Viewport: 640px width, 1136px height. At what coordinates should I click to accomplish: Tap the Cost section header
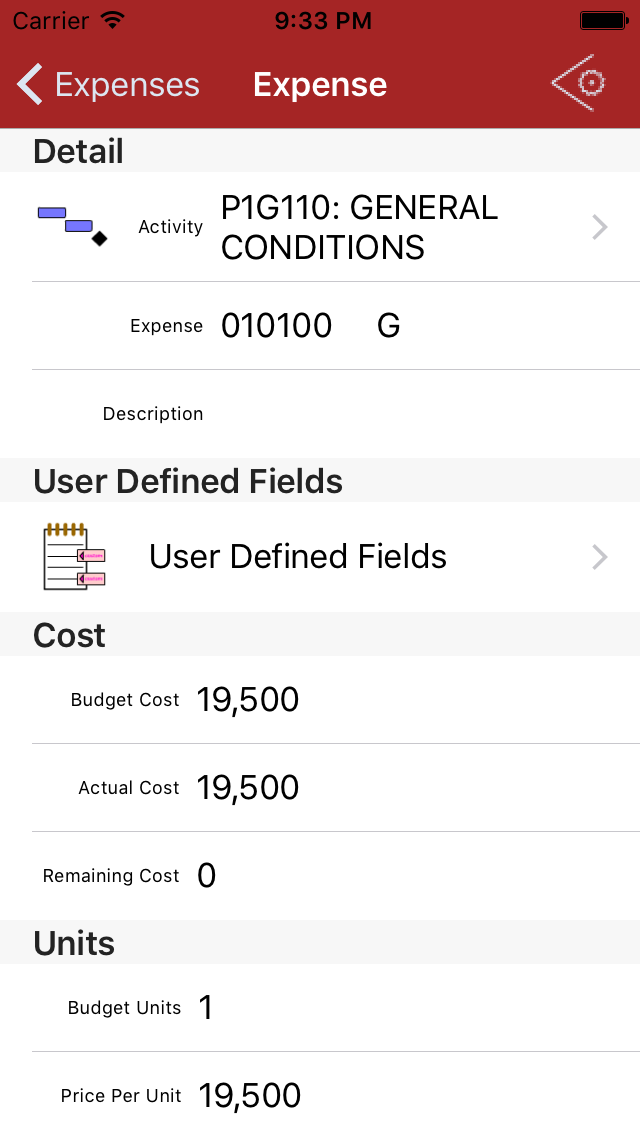70,636
